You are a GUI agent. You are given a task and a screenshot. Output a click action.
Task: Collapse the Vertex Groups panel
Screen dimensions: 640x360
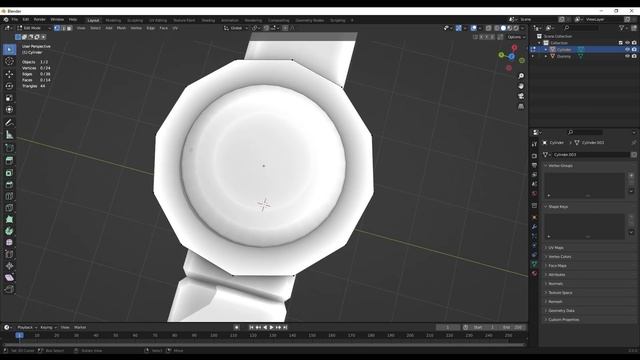coord(560,166)
